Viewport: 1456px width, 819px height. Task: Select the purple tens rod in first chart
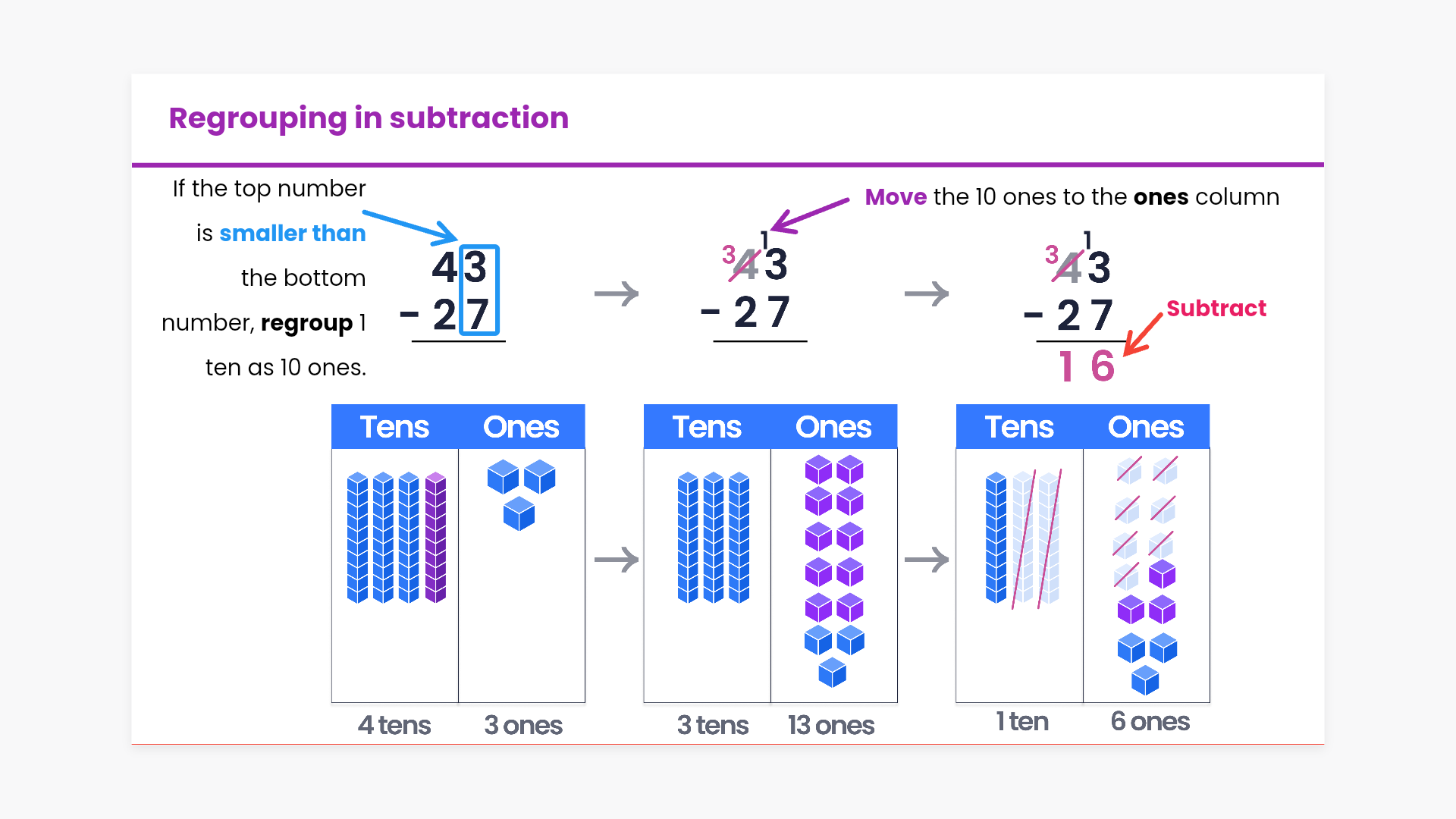[435, 537]
